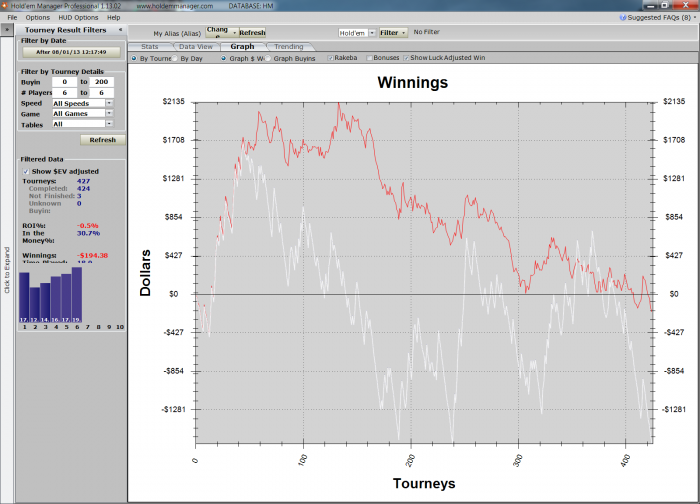
Task: Toggle Show $EV adjusted checkbox
Action: point(26,171)
